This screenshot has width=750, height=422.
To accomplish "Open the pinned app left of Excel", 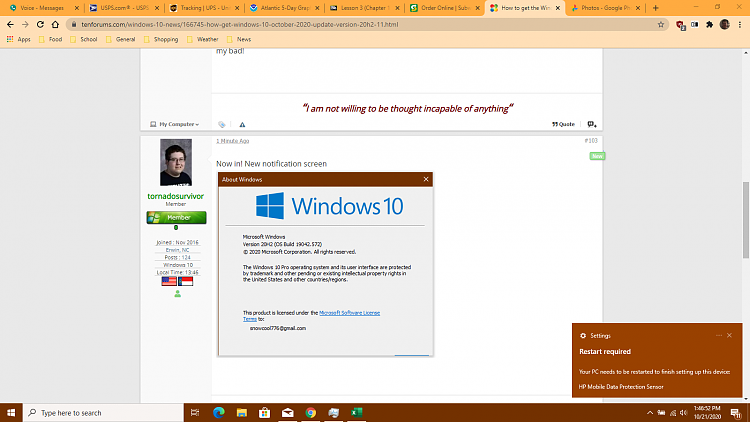I will 333,412.
